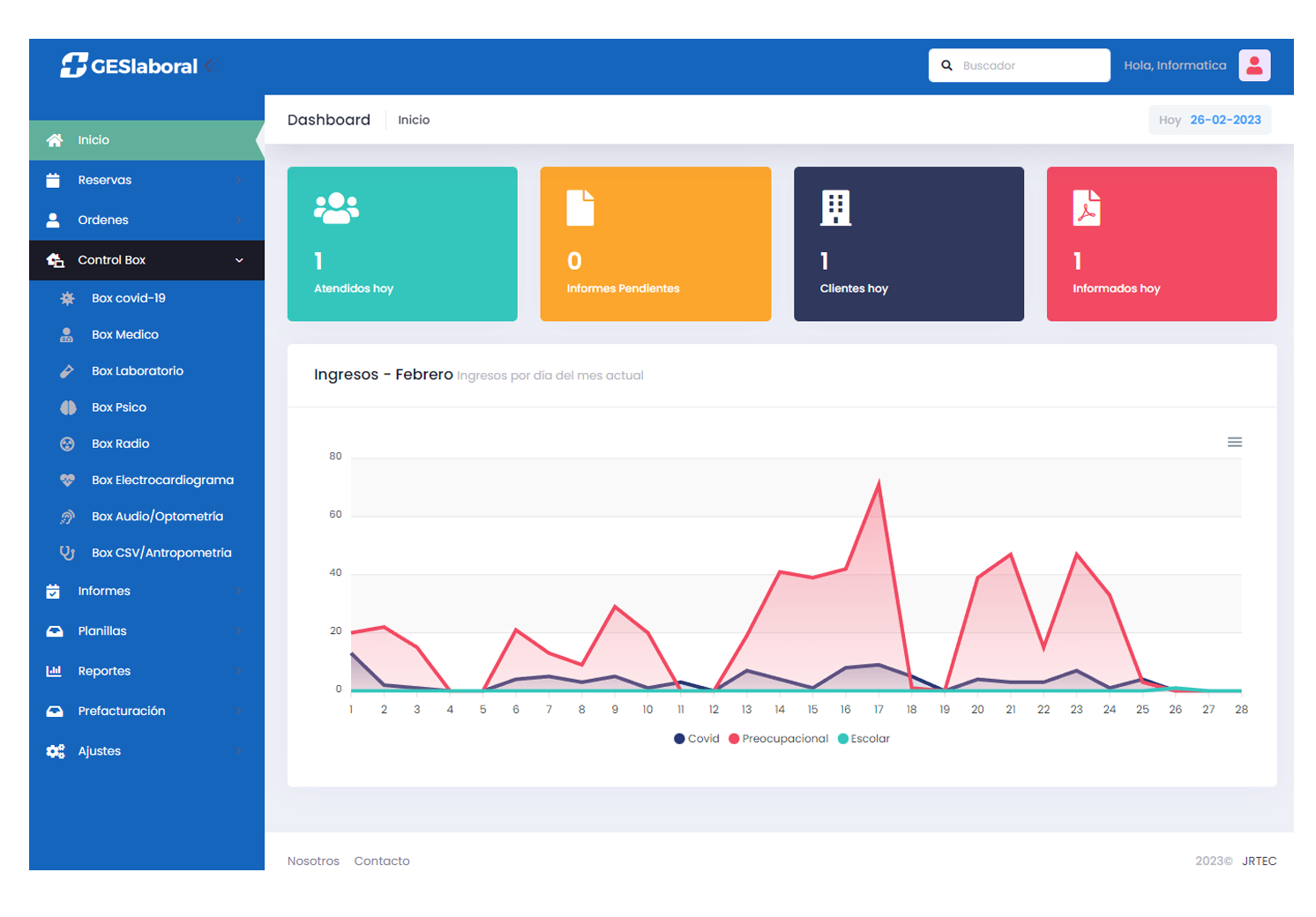Open the Contacto footer link

(381, 861)
